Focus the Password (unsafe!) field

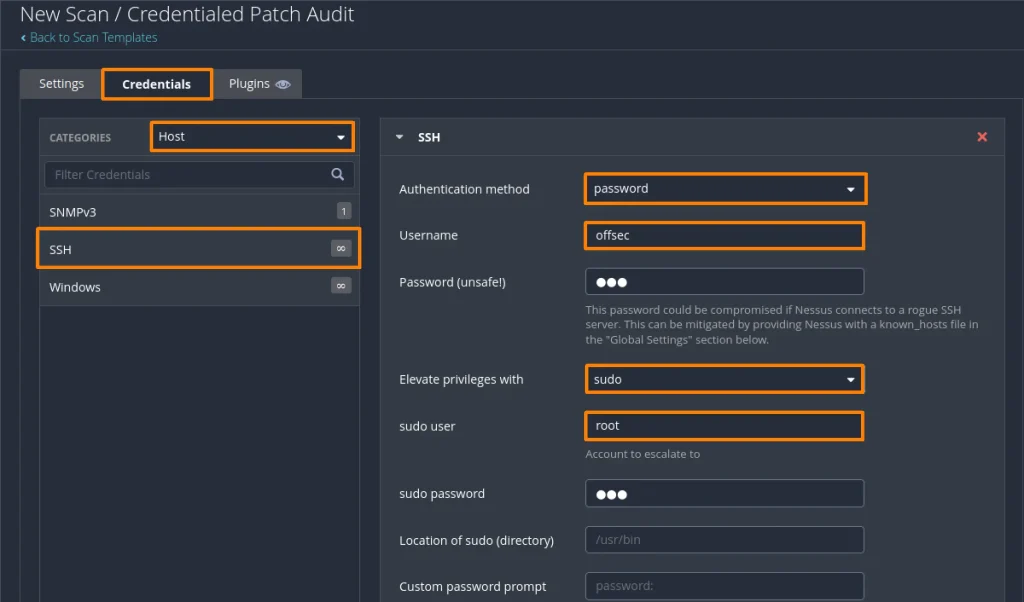(724, 282)
